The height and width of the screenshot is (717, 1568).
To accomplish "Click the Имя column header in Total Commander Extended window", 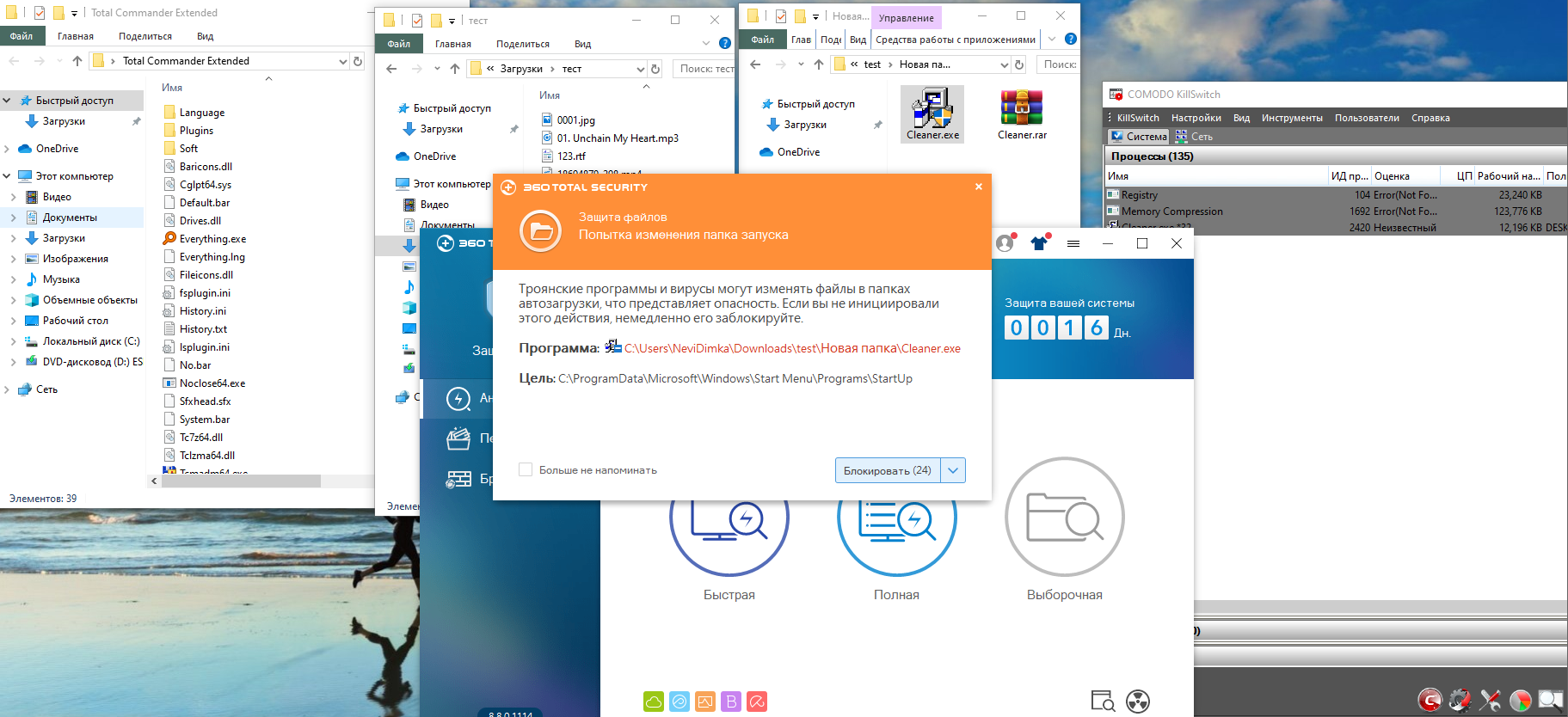I will pyautogui.click(x=172, y=88).
